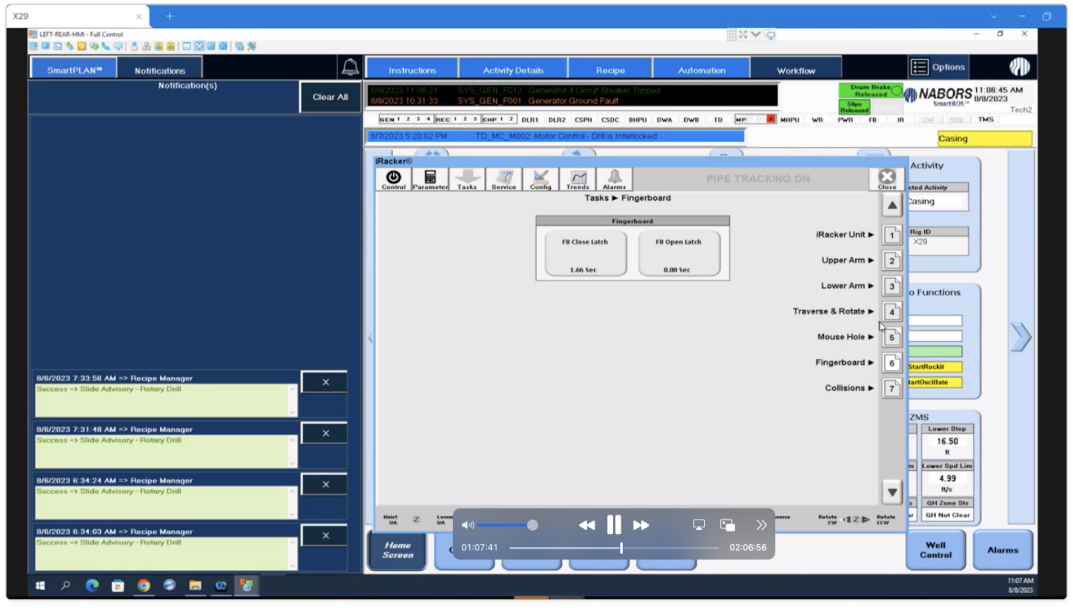Viewport: 1073px width, 608px height.
Task: Fast forward the video
Action: (641, 525)
